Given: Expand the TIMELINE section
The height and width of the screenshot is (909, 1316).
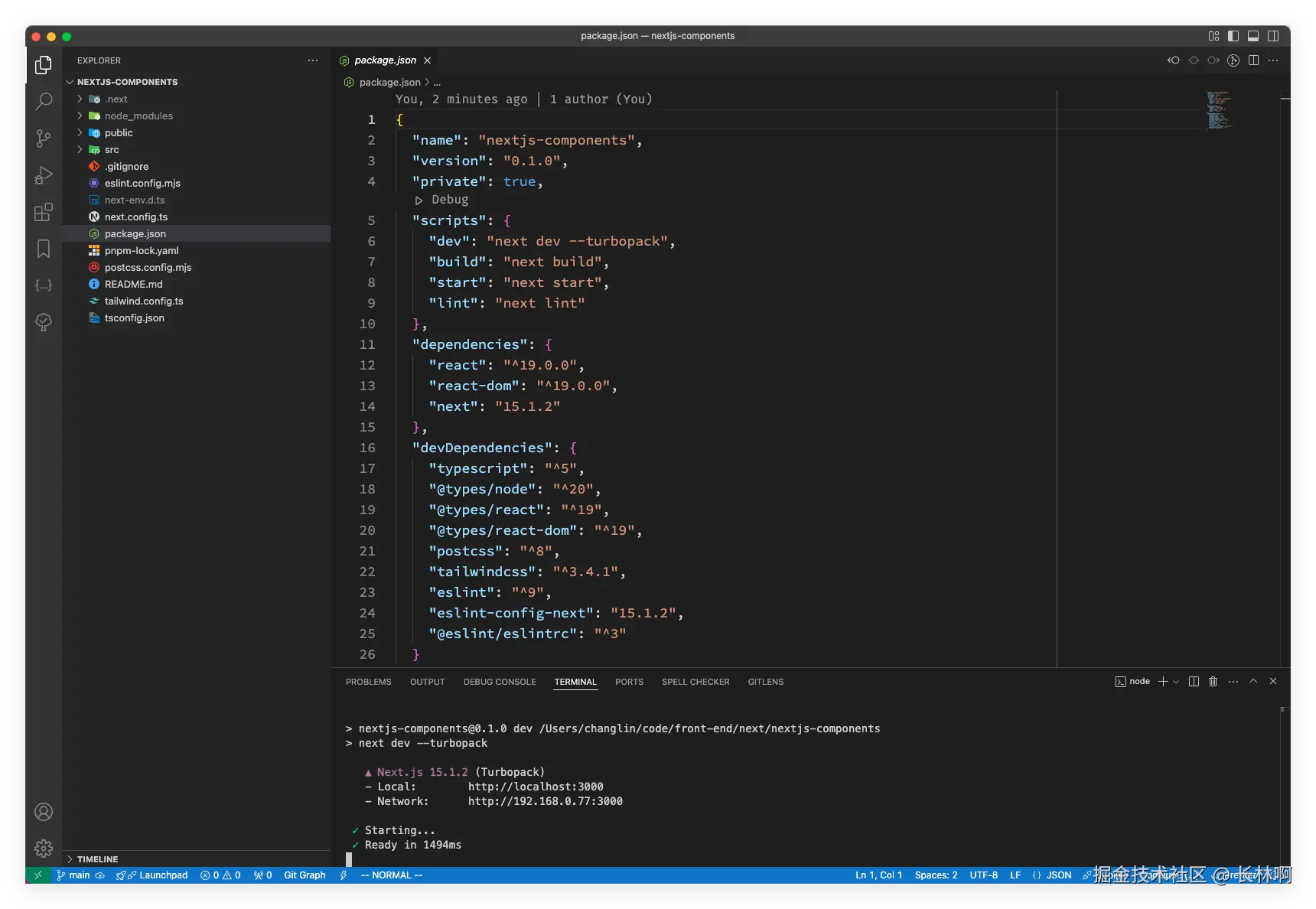Looking at the screenshot, I should 97,859.
